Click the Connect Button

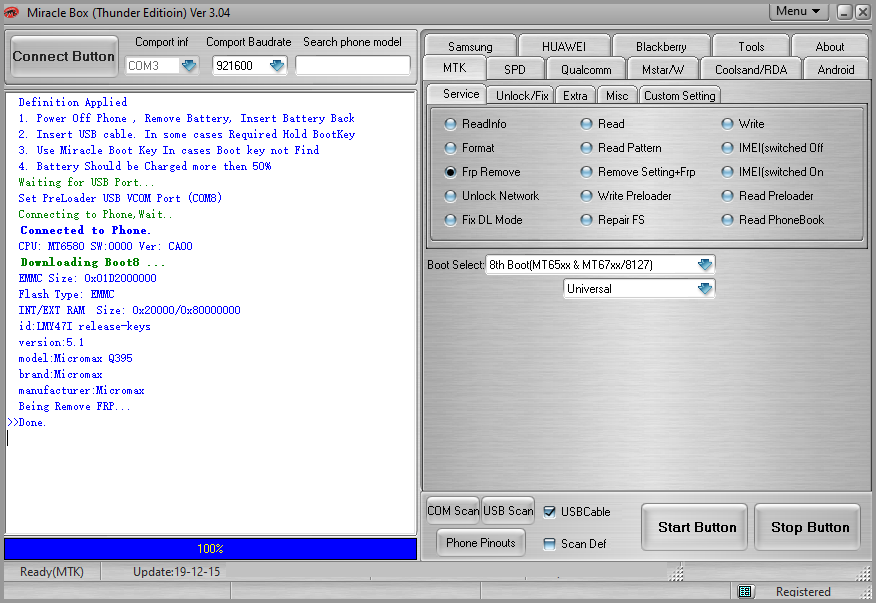[64, 56]
